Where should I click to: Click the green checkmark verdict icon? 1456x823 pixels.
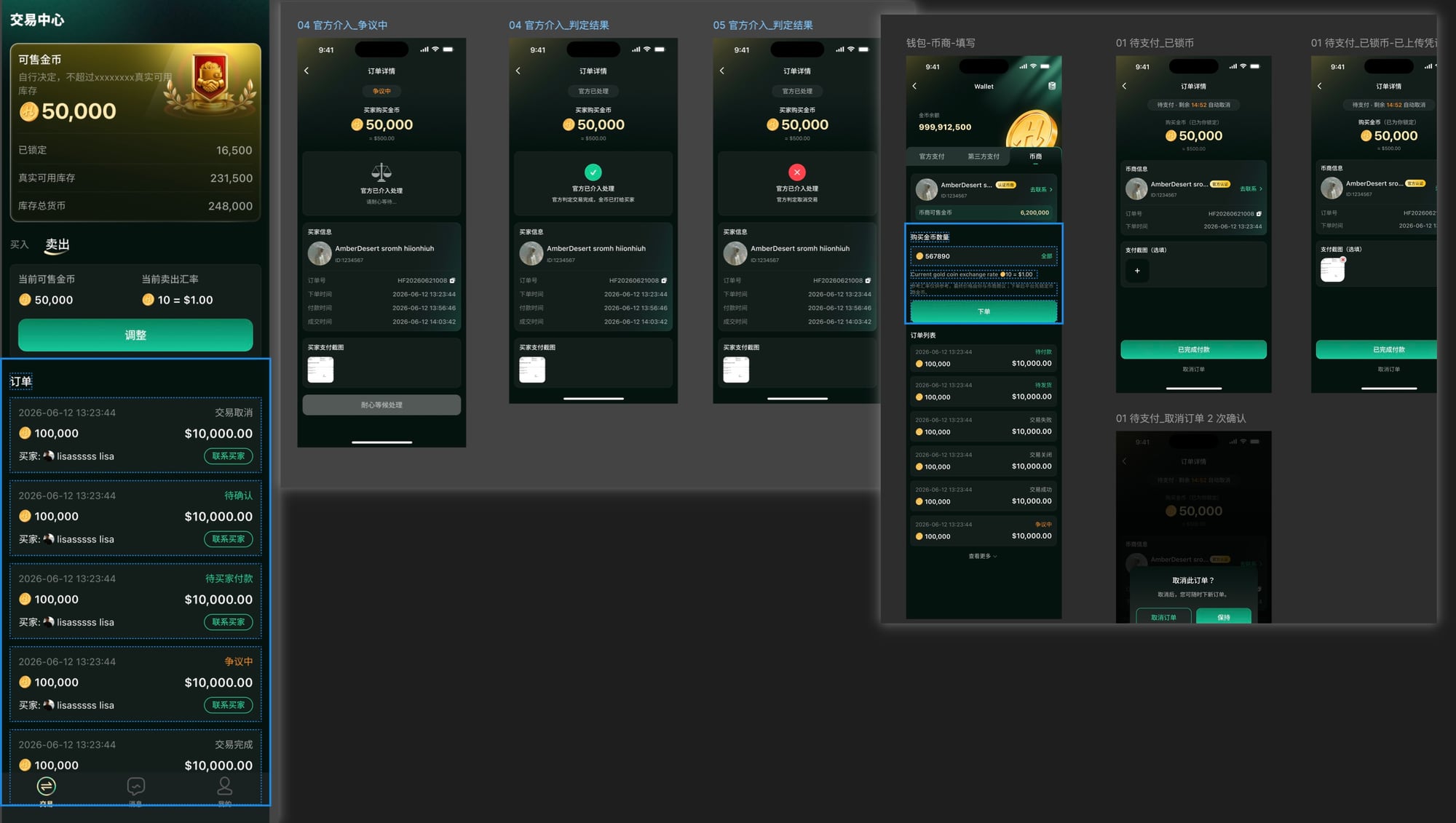coord(593,172)
